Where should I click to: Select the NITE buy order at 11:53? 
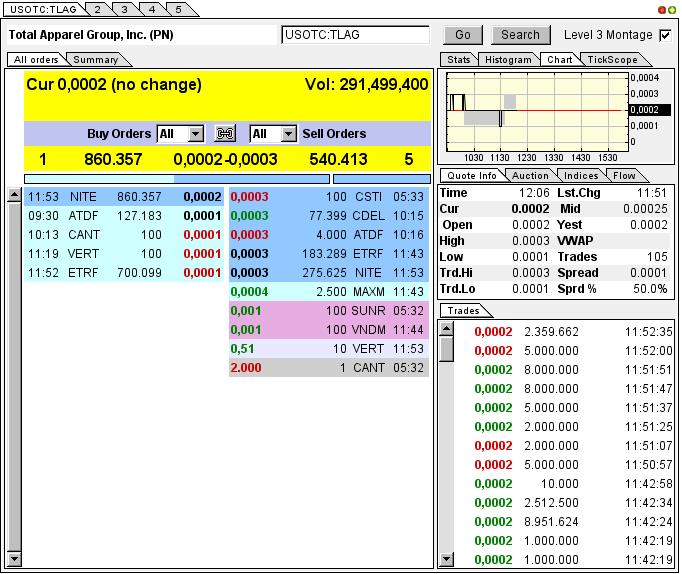click(124, 197)
